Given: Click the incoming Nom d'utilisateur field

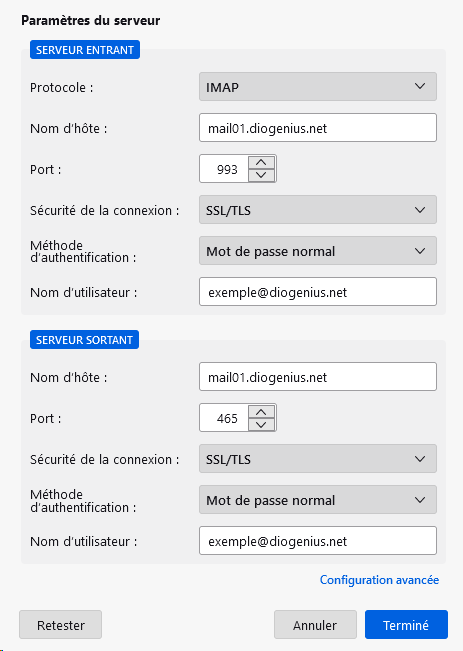Looking at the screenshot, I should point(318,292).
